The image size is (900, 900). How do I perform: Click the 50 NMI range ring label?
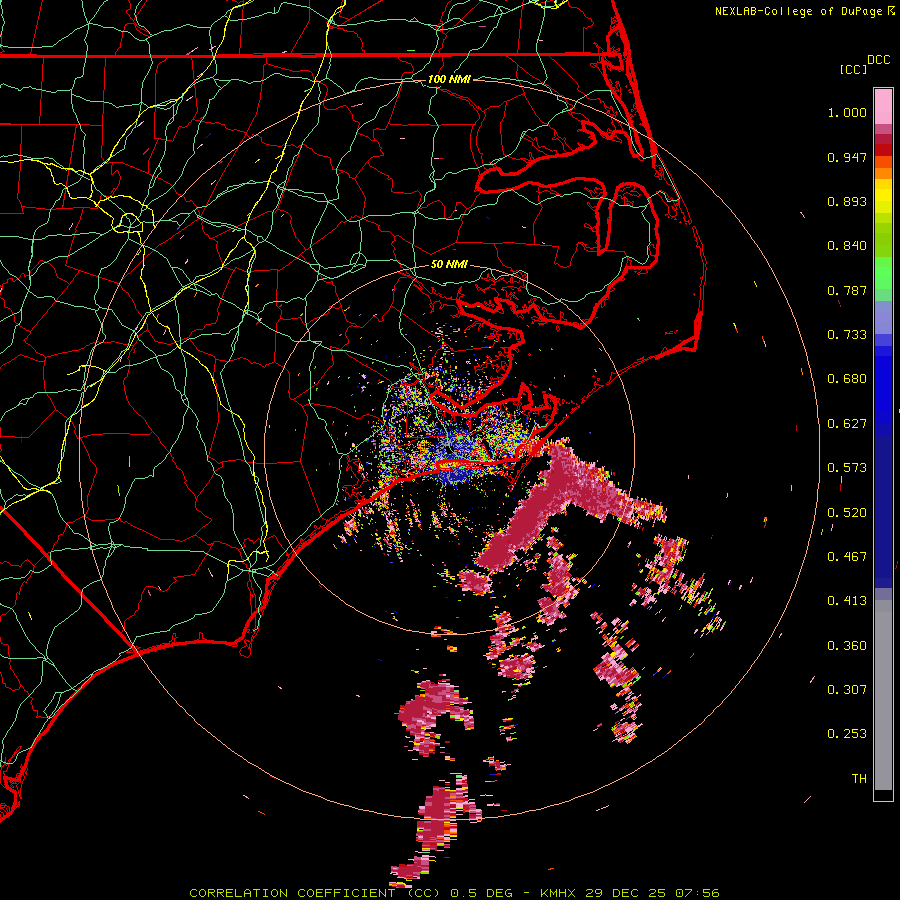click(449, 265)
